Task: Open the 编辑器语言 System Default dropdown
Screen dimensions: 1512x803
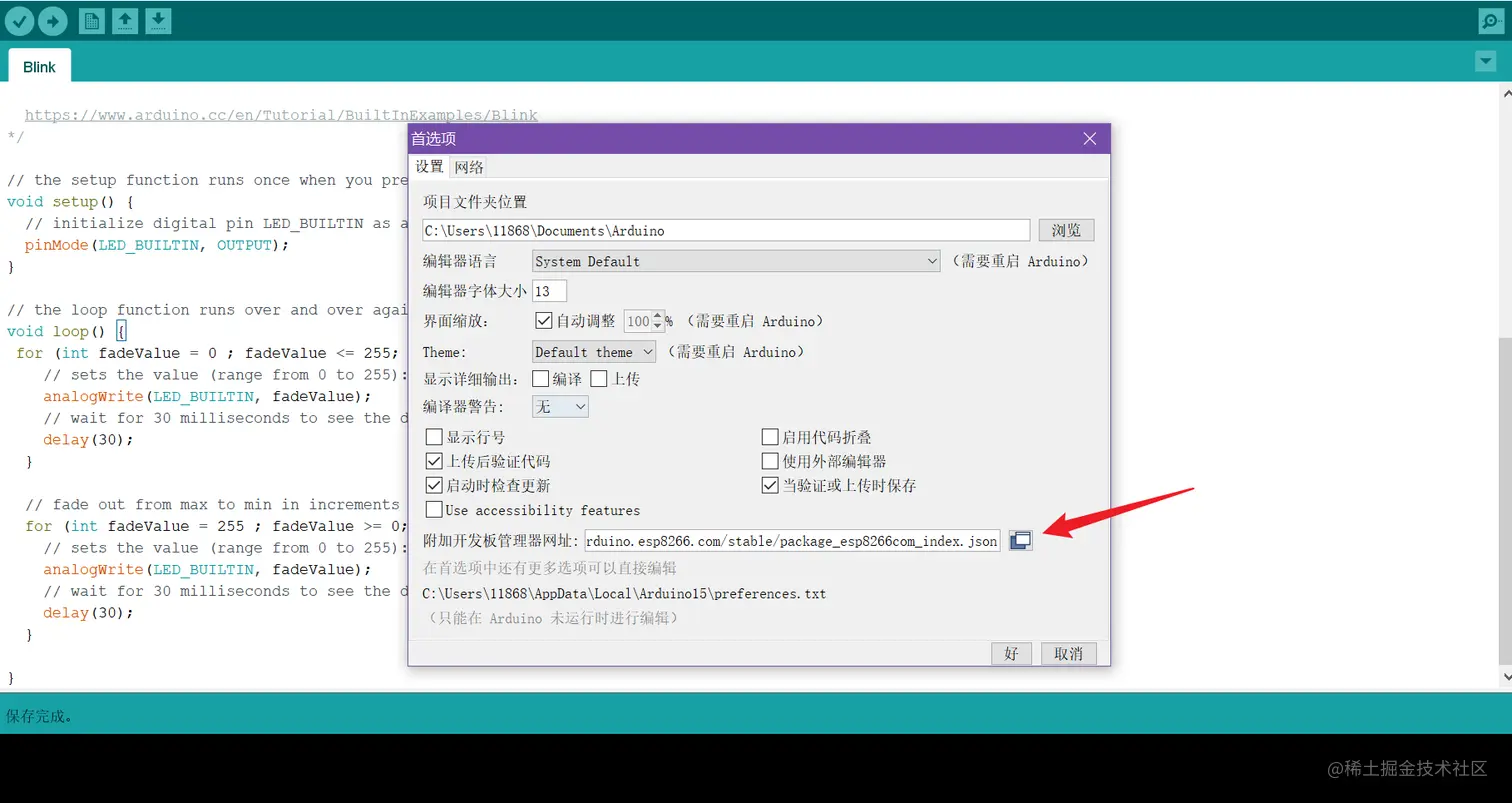Action: click(x=736, y=261)
